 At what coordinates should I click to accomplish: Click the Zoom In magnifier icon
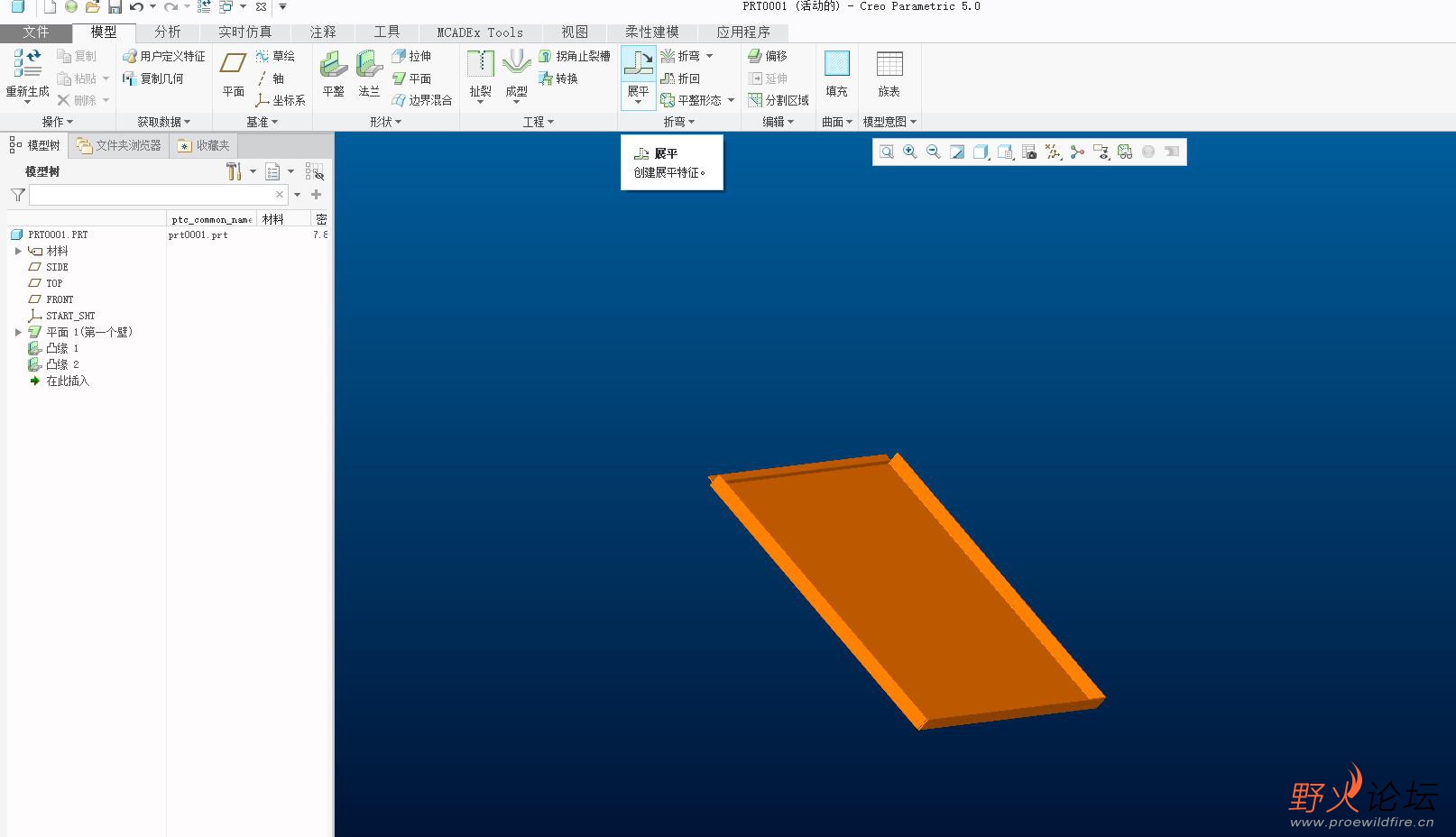pyautogui.click(x=910, y=152)
